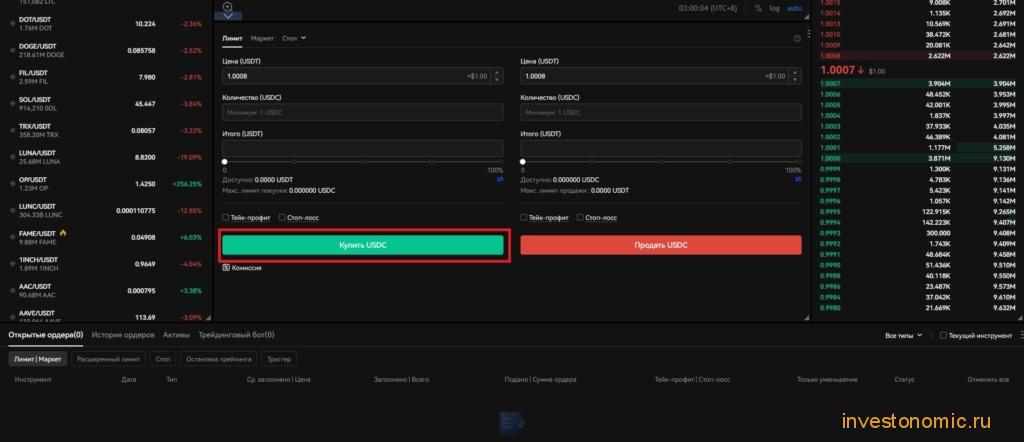The width and height of the screenshot is (1024, 442).
Task: Open the История ордеров tab
Action: (123, 335)
